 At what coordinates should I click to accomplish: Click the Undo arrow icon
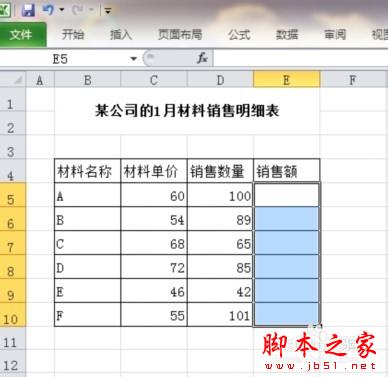pos(48,10)
